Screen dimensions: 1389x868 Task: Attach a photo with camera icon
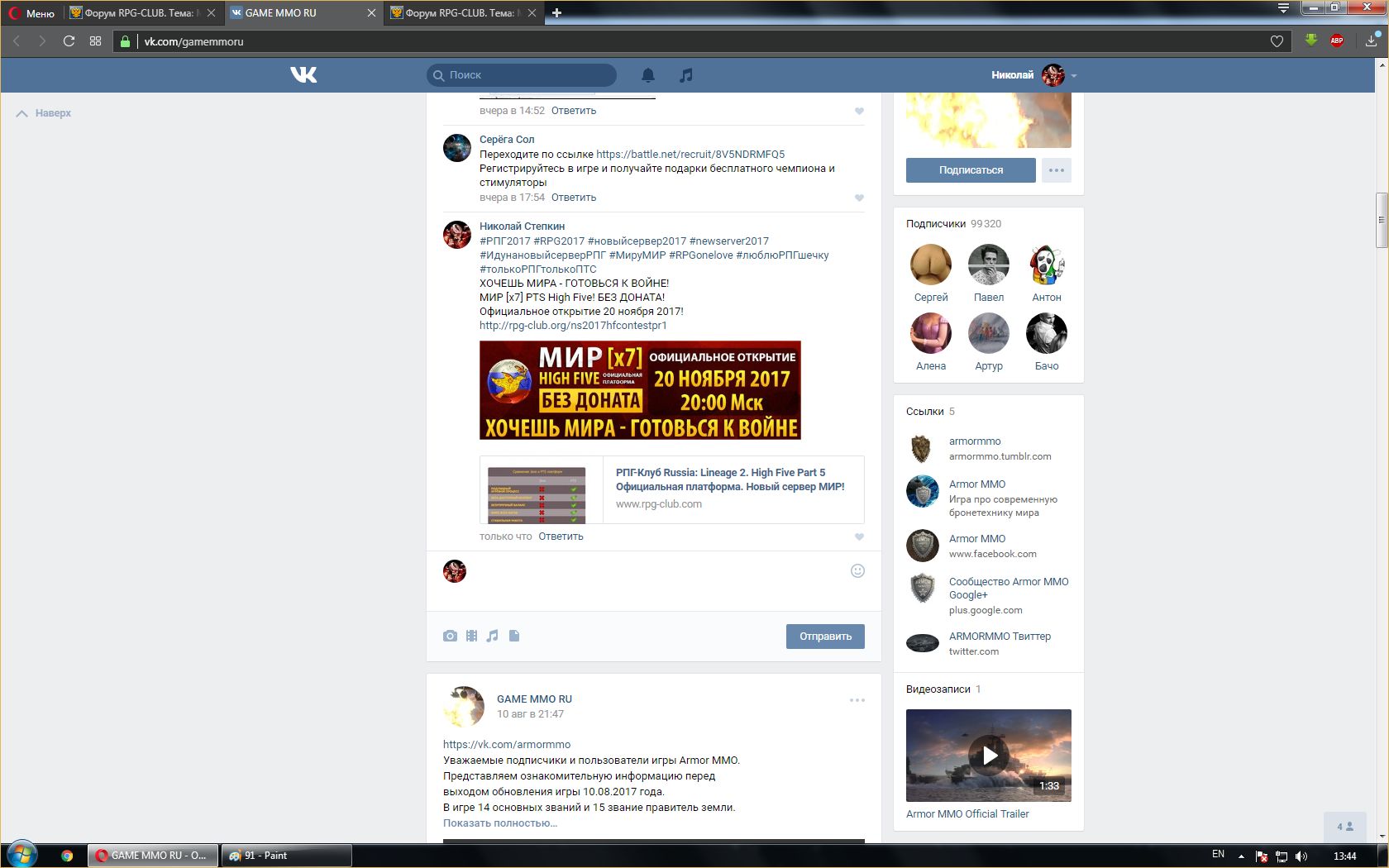pos(450,636)
